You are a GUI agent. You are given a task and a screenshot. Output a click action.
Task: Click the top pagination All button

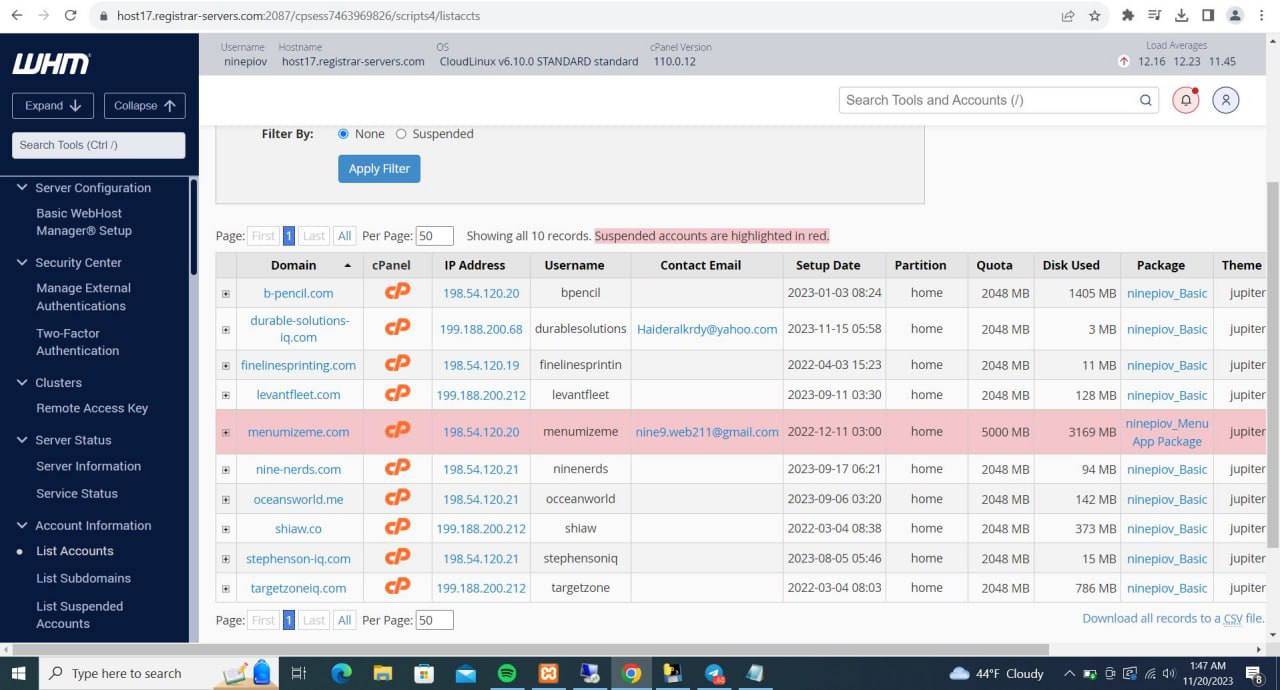click(x=344, y=236)
